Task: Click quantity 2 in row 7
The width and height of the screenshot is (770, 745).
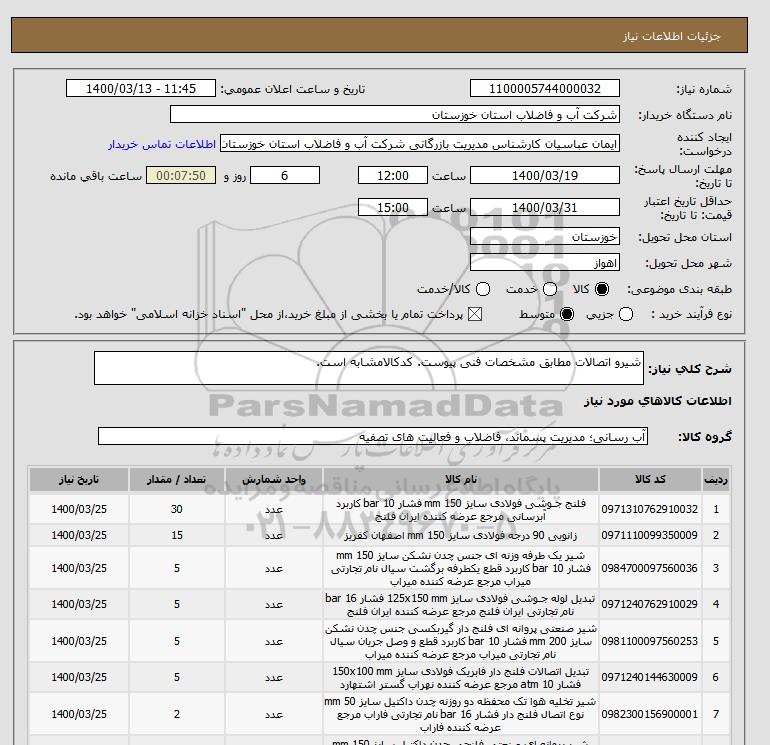Action: [177, 714]
